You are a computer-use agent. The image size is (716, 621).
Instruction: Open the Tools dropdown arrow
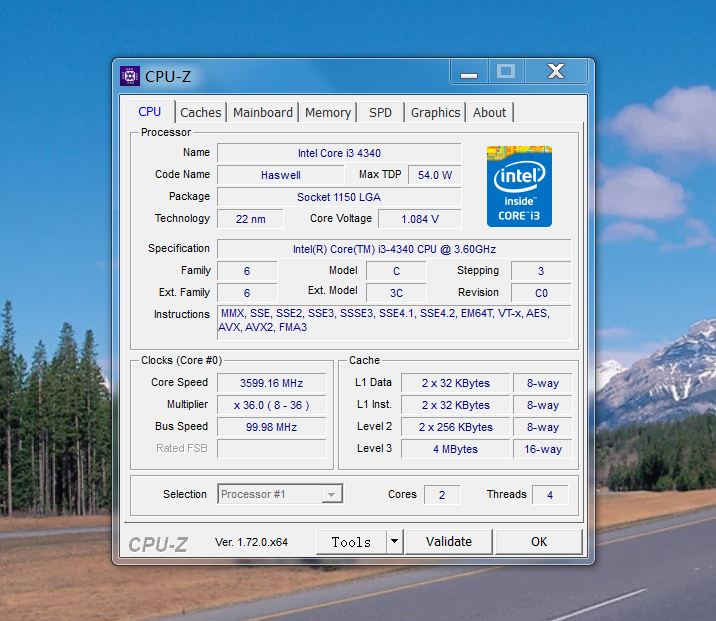tap(394, 541)
